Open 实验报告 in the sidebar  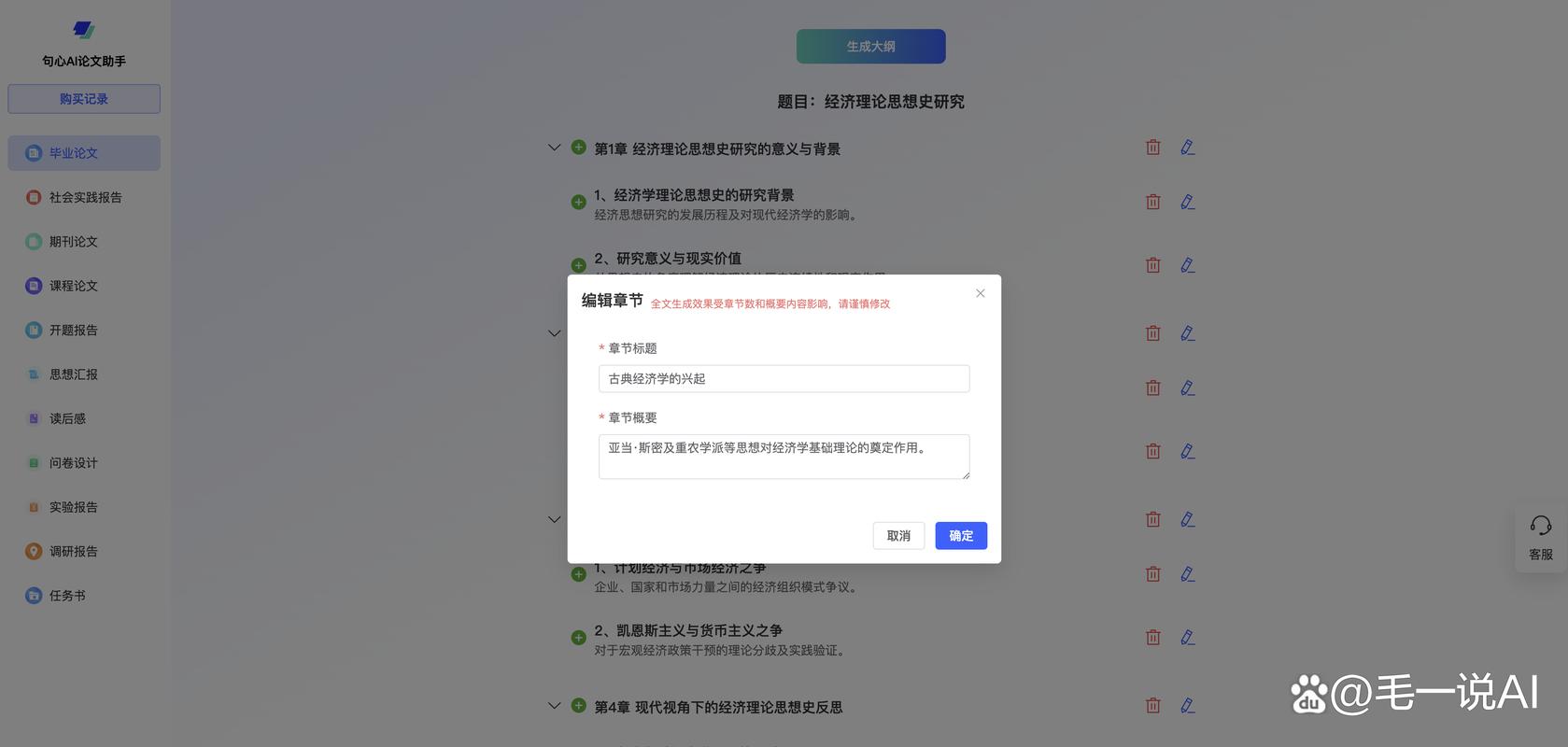tap(84, 507)
